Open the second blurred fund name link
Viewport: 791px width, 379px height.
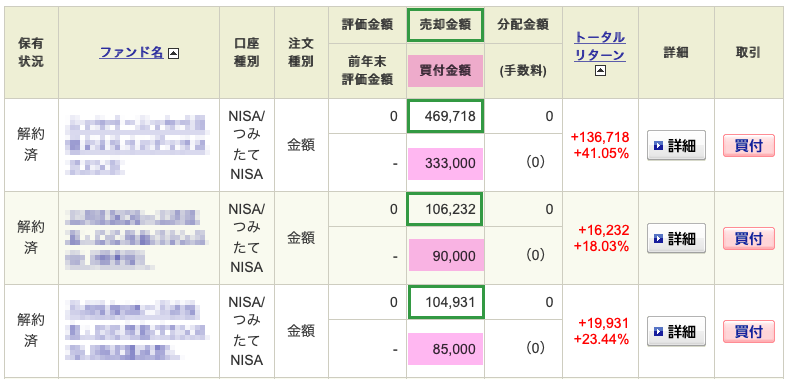[137, 238]
